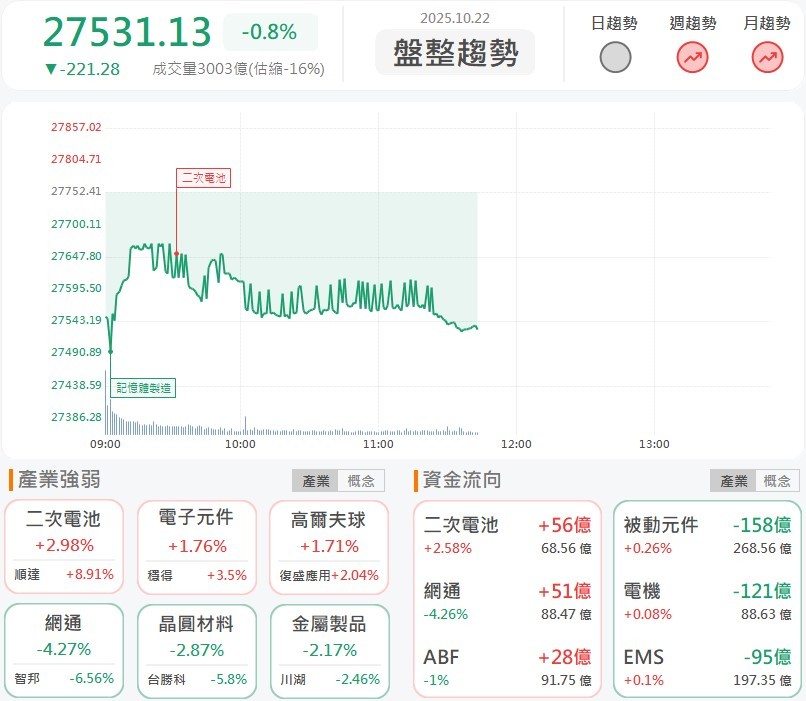Click the 13:00 time axis label
This screenshot has width=806, height=701.
point(654,444)
